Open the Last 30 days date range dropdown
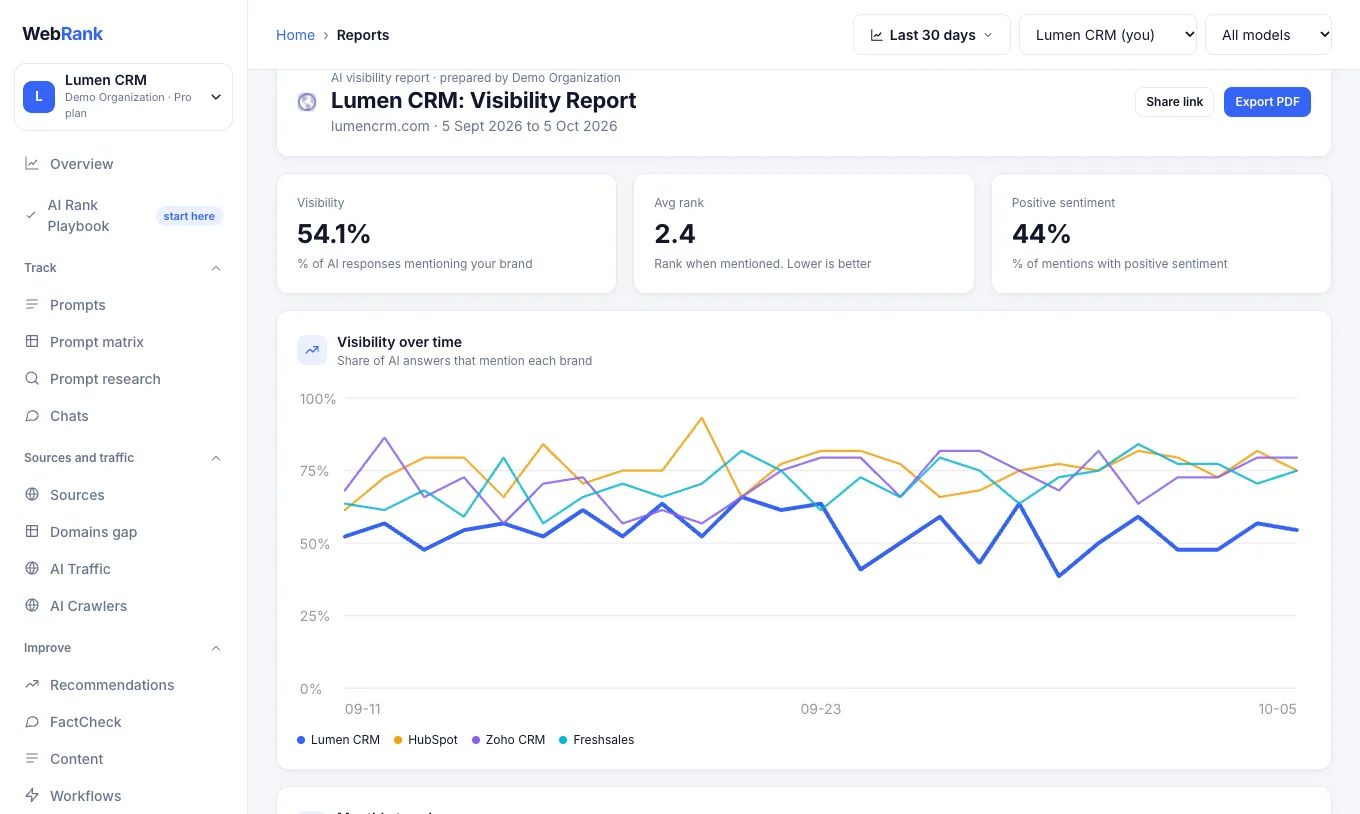The width and height of the screenshot is (1360, 814). [932, 35]
